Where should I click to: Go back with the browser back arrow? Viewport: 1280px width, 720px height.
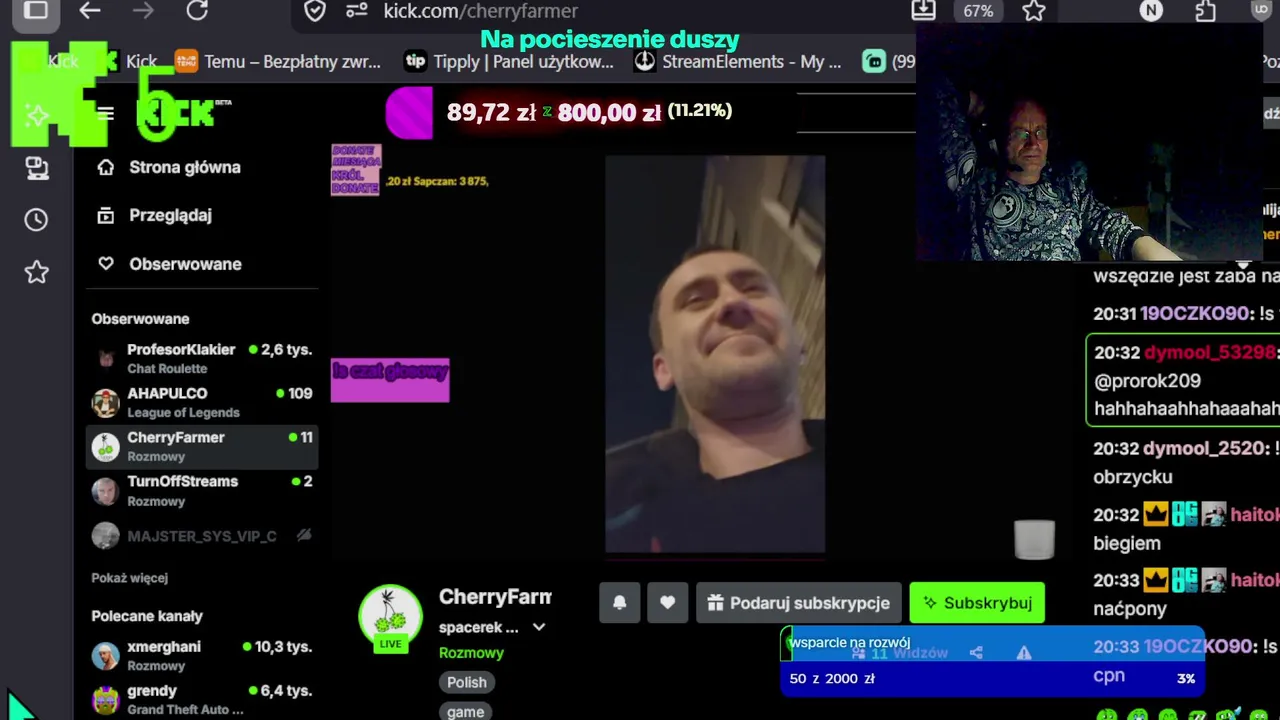point(90,11)
